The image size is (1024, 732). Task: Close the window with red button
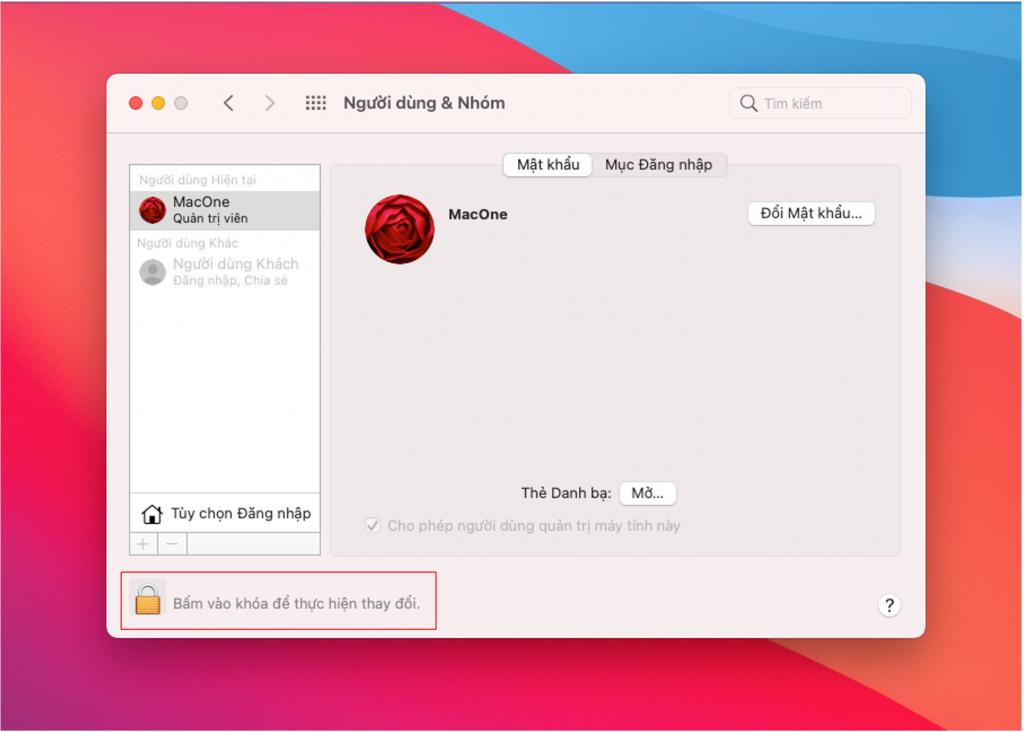click(136, 103)
